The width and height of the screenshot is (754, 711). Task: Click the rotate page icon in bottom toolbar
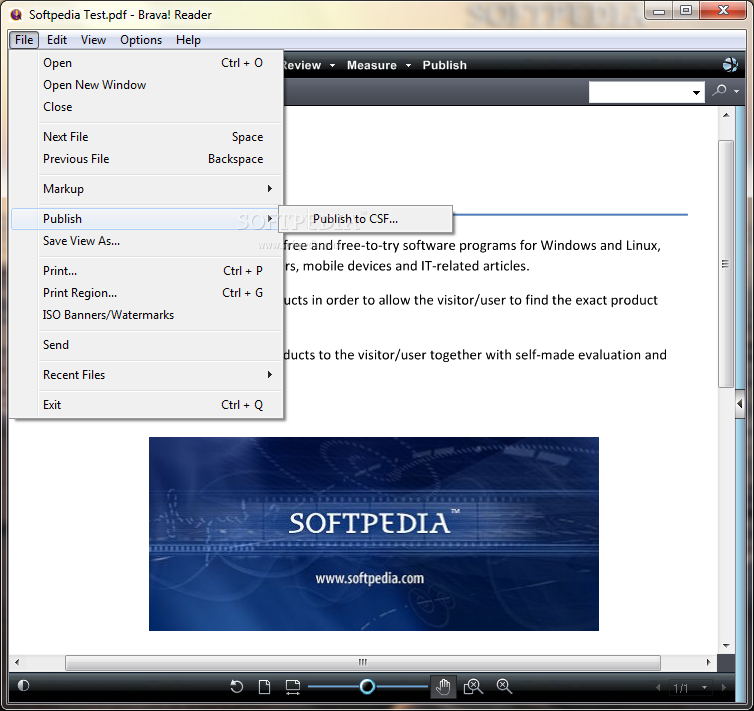(x=236, y=686)
